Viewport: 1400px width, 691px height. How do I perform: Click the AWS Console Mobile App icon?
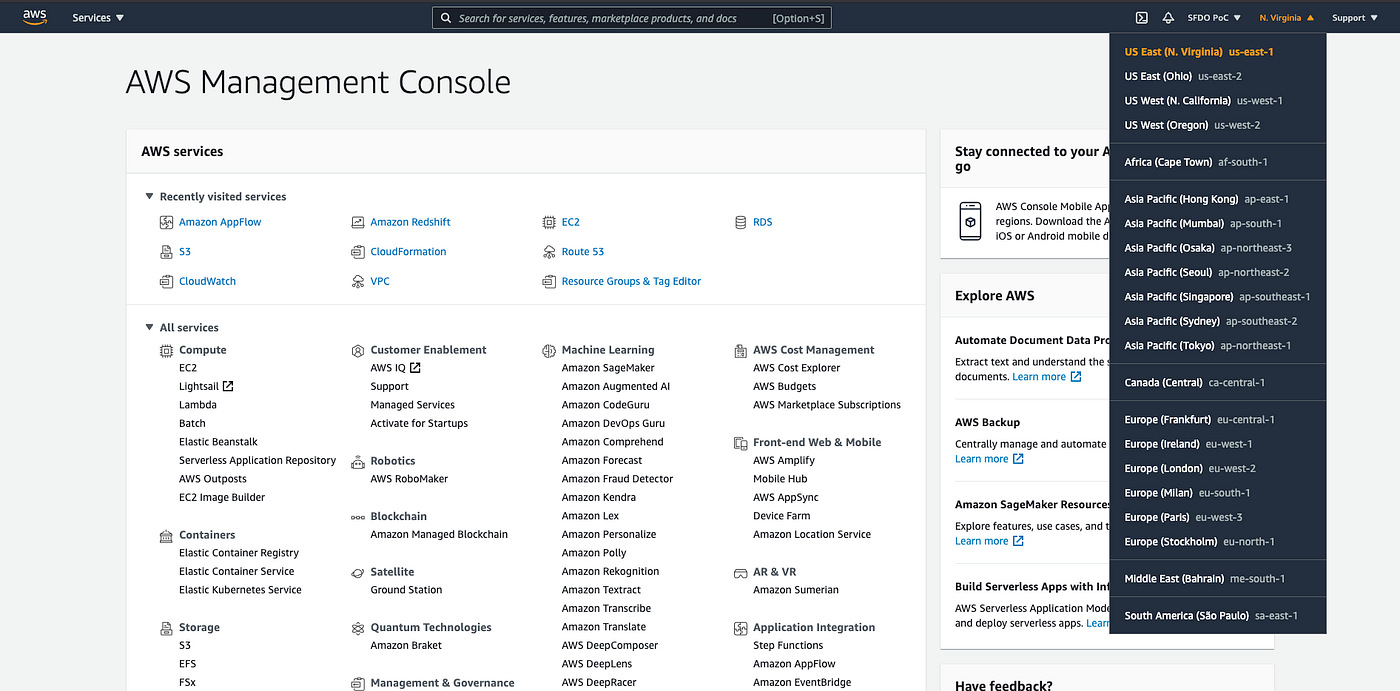pos(970,221)
